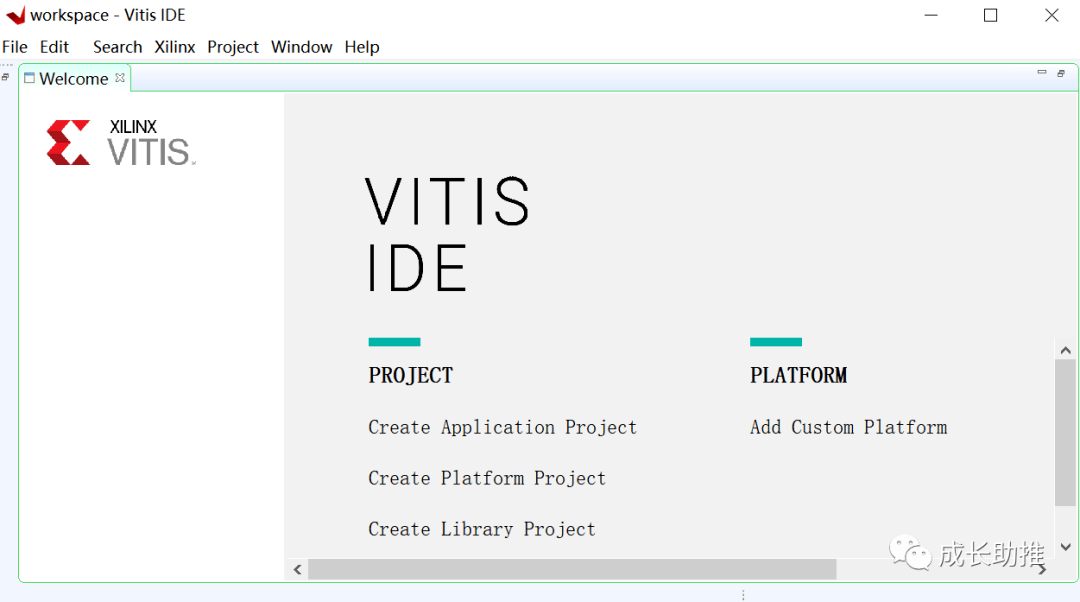Select the Welcome tab
Screen dimensions: 1080x602
[x=75, y=78]
